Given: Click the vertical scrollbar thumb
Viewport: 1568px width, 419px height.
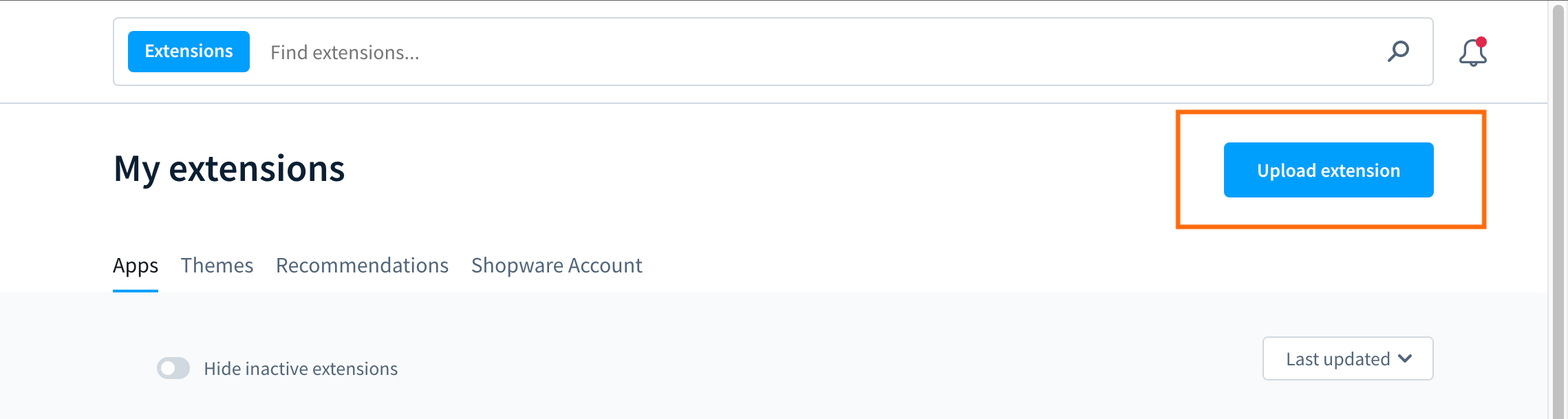Looking at the screenshot, I should [x=1558, y=211].
